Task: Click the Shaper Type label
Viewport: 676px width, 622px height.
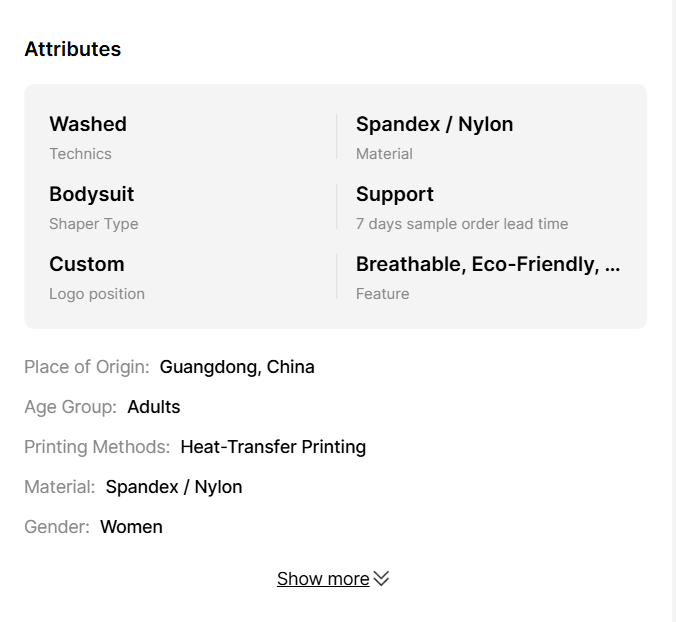Action: 93,224
